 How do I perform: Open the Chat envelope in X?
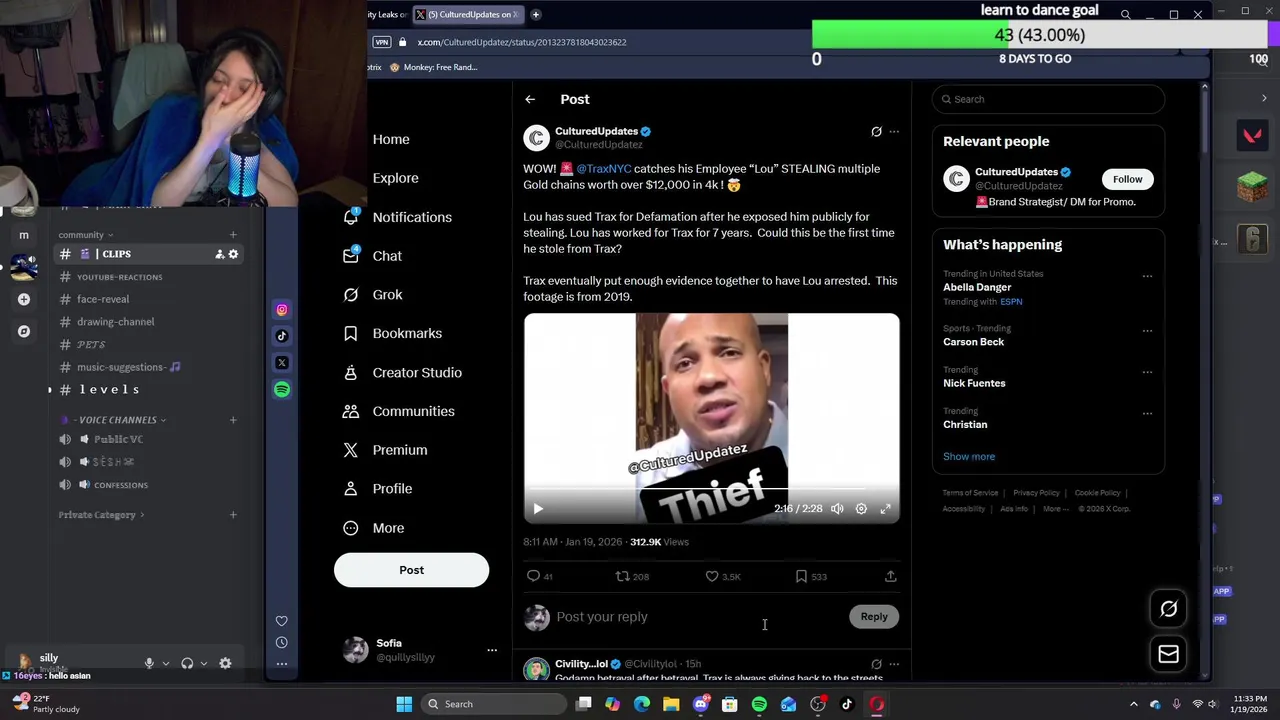coord(351,256)
